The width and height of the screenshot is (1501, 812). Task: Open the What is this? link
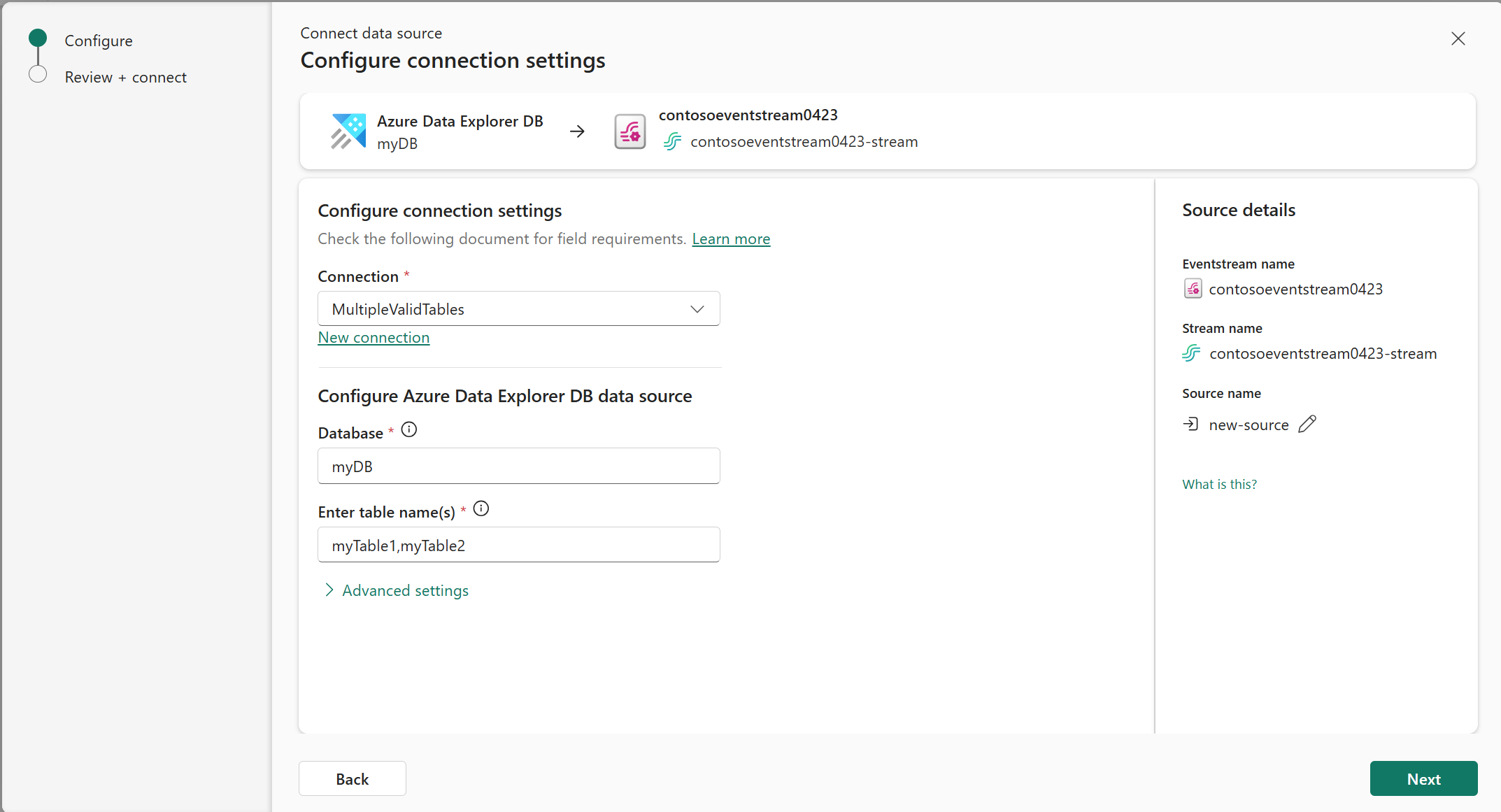1219,485
